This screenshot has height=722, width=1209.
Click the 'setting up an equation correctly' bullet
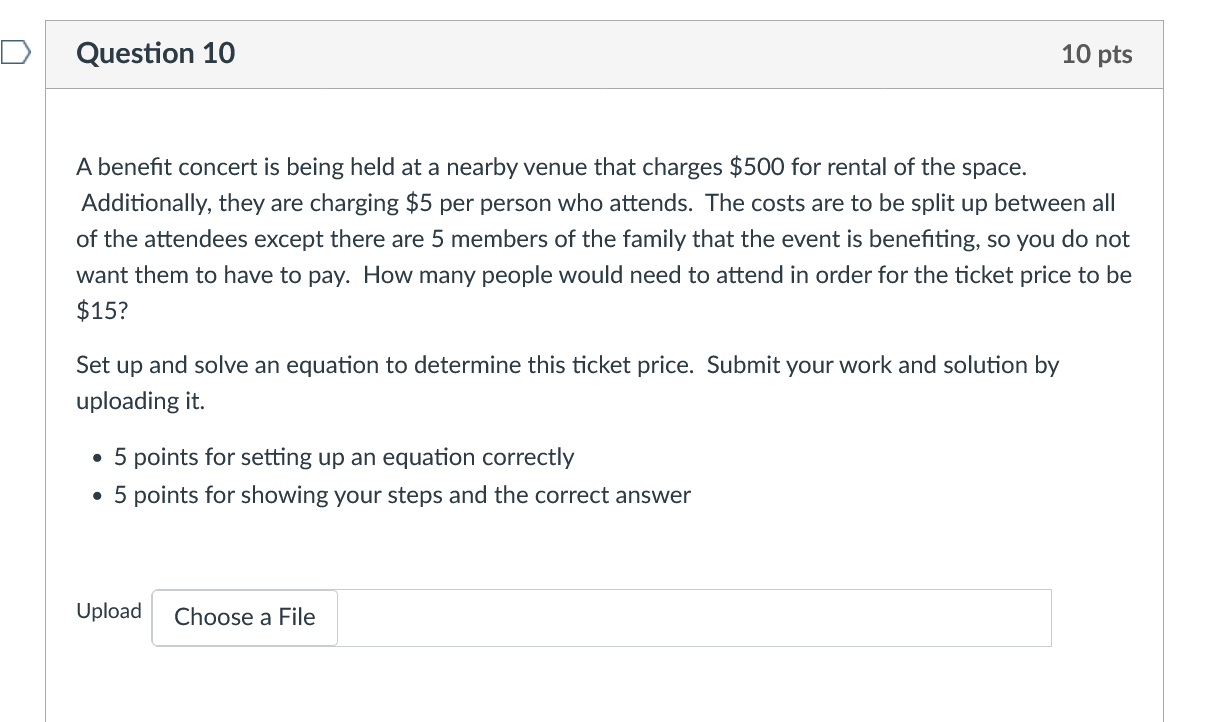(x=344, y=457)
